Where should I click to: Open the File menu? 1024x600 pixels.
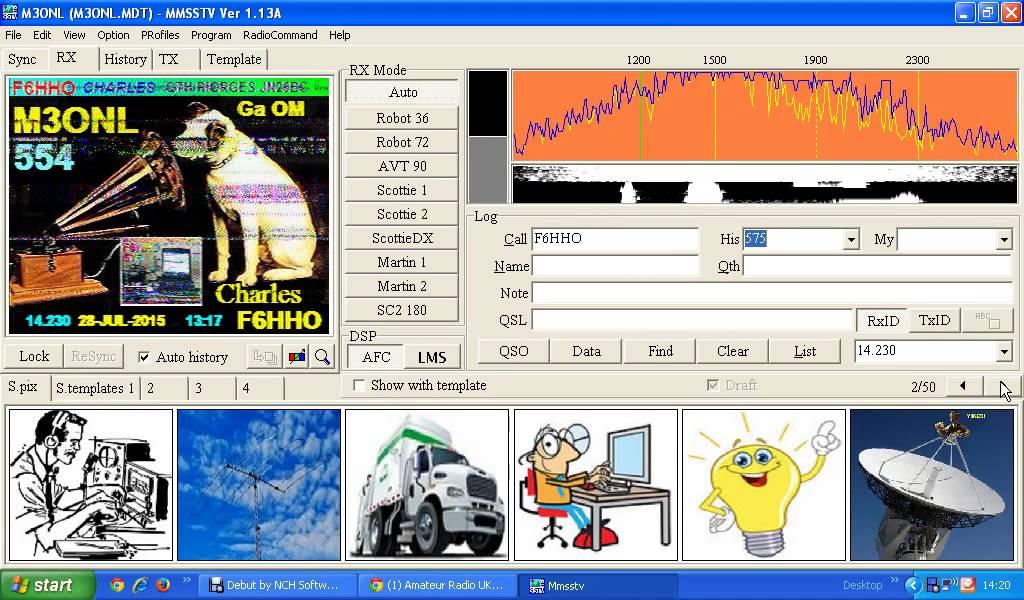13,35
